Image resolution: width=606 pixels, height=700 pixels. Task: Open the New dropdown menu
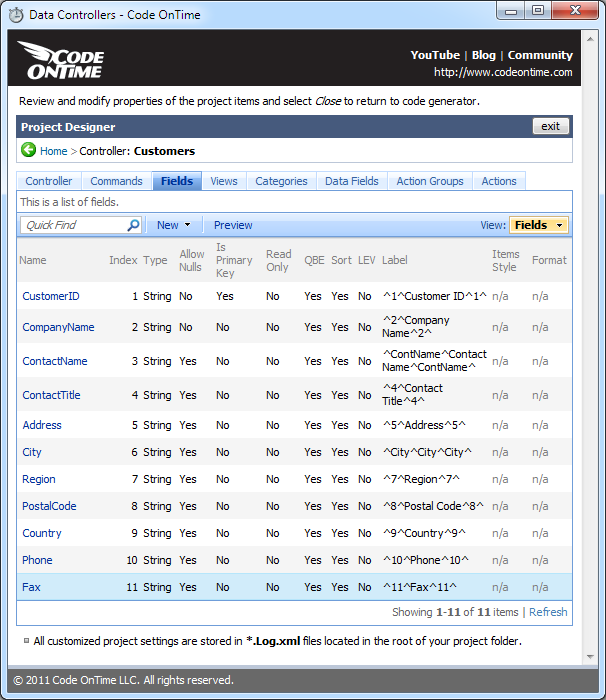pyautogui.click(x=173, y=225)
